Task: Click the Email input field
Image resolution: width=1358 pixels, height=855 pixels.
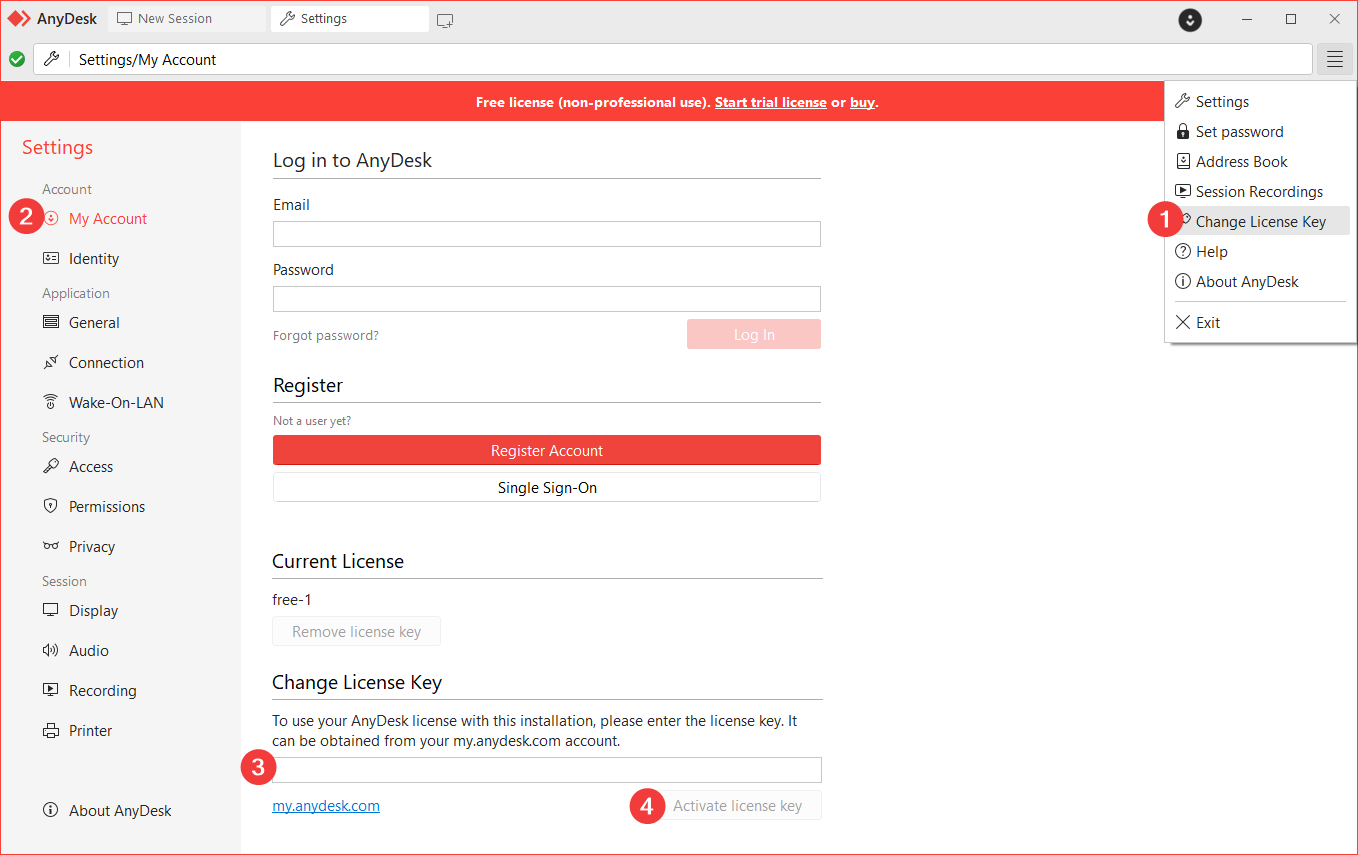Action: (547, 234)
